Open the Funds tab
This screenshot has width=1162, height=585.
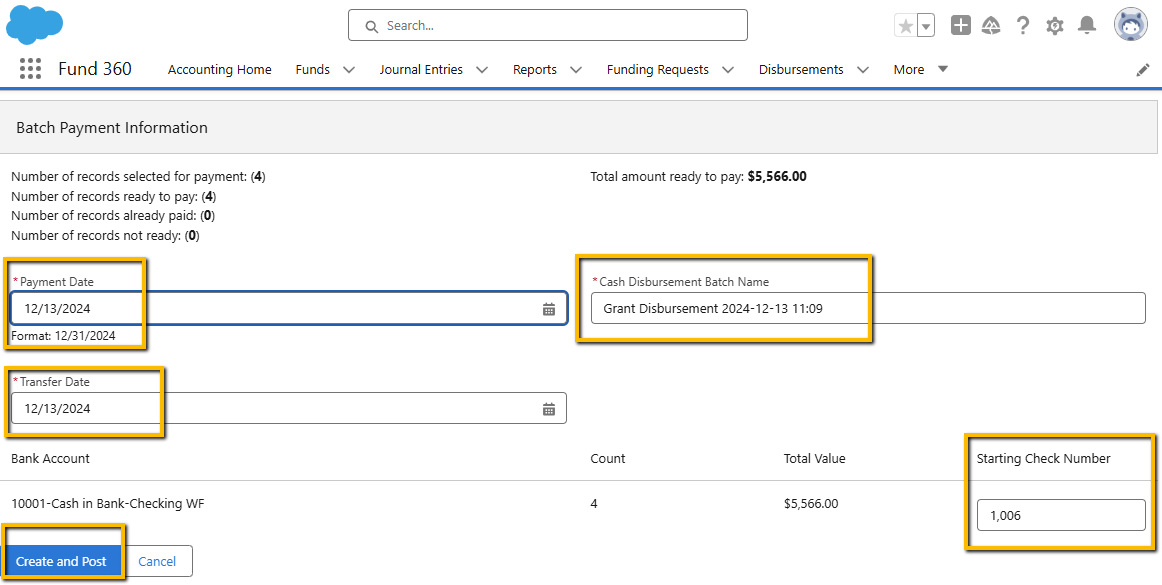[x=313, y=70]
